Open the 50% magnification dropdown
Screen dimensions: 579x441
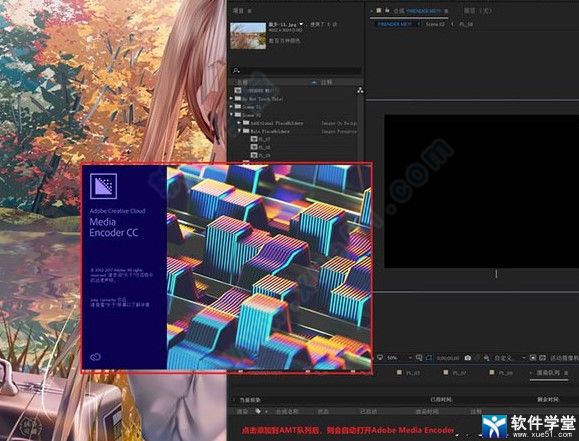click(x=399, y=358)
